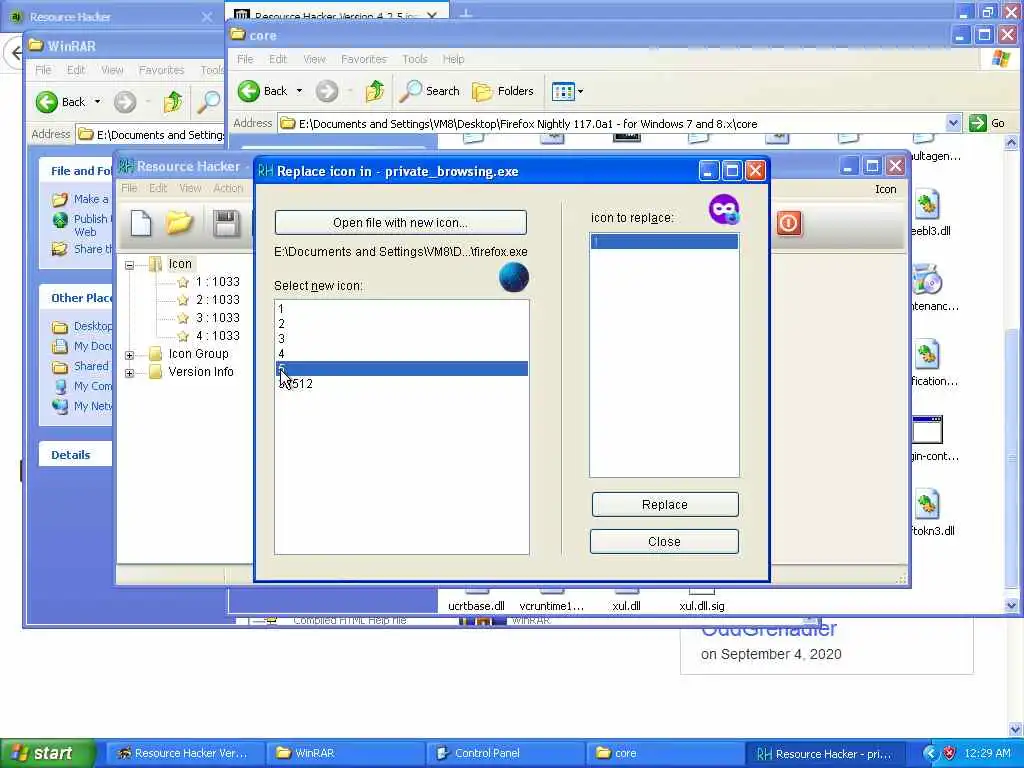Select tree item 4 : 1033

coord(217,336)
